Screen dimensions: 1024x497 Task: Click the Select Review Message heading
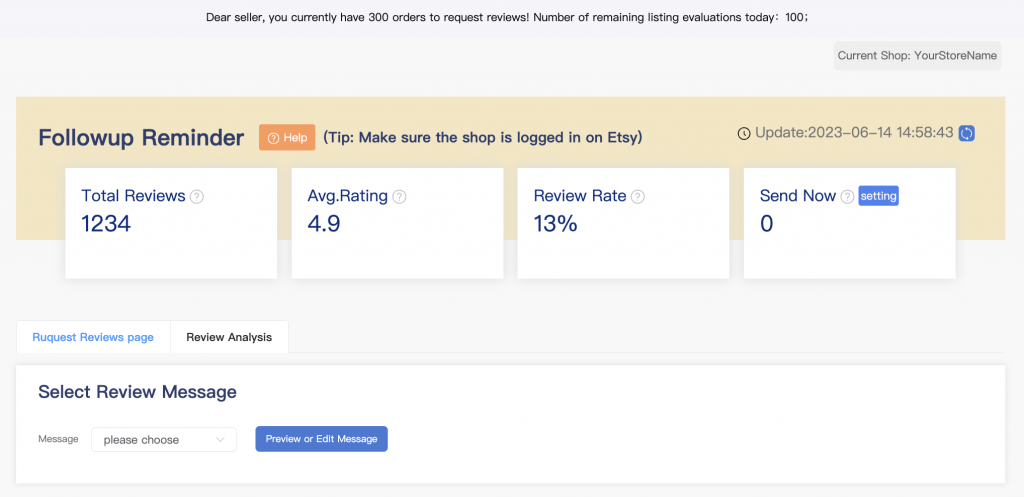pyautogui.click(x=137, y=392)
